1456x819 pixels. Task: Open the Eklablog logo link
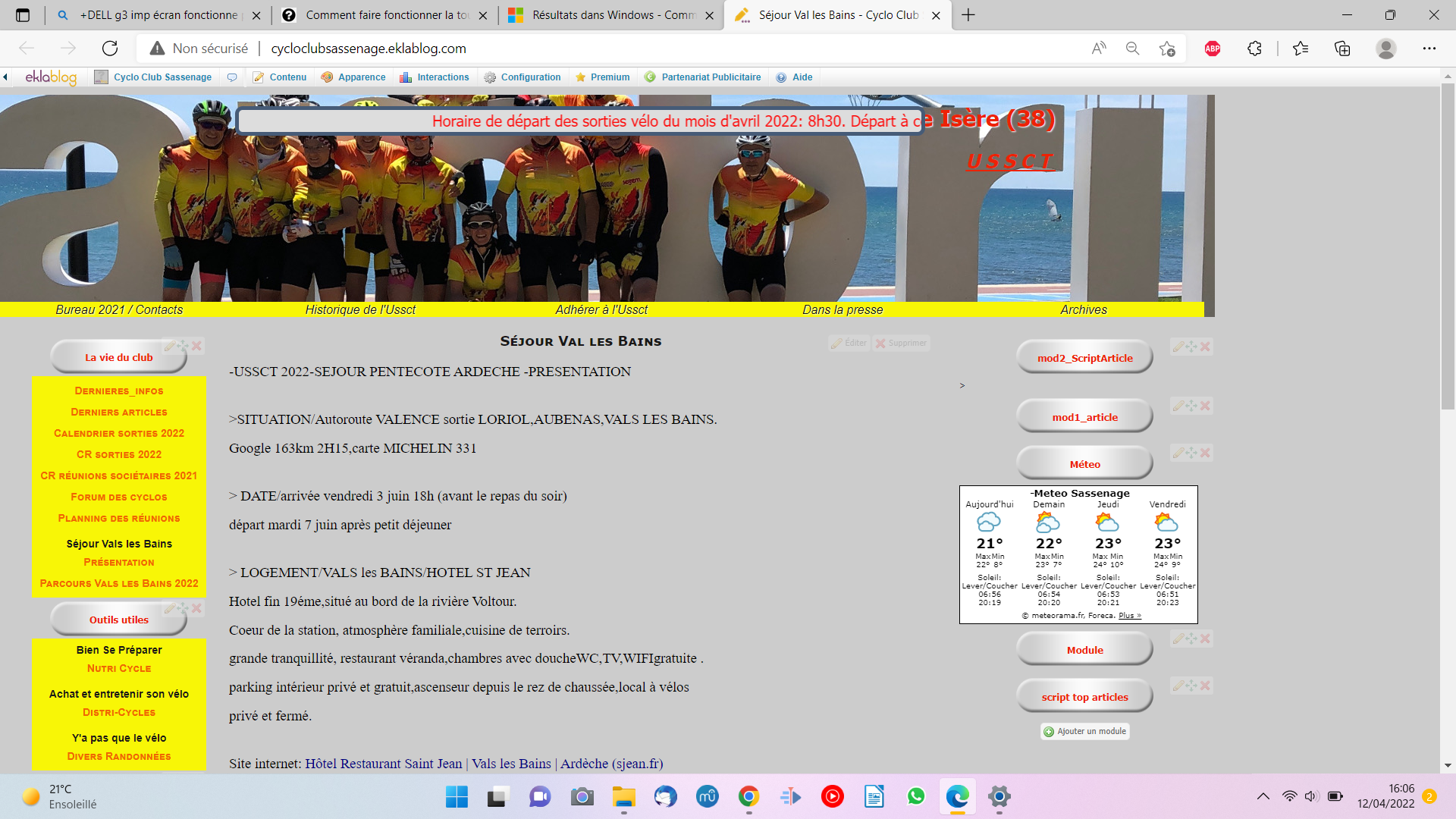coord(51,77)
